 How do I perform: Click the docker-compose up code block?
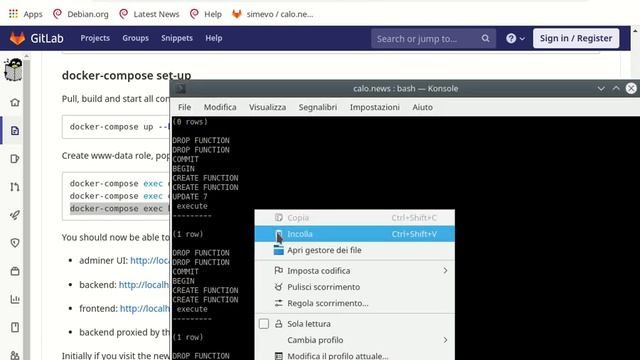point(116,127)
